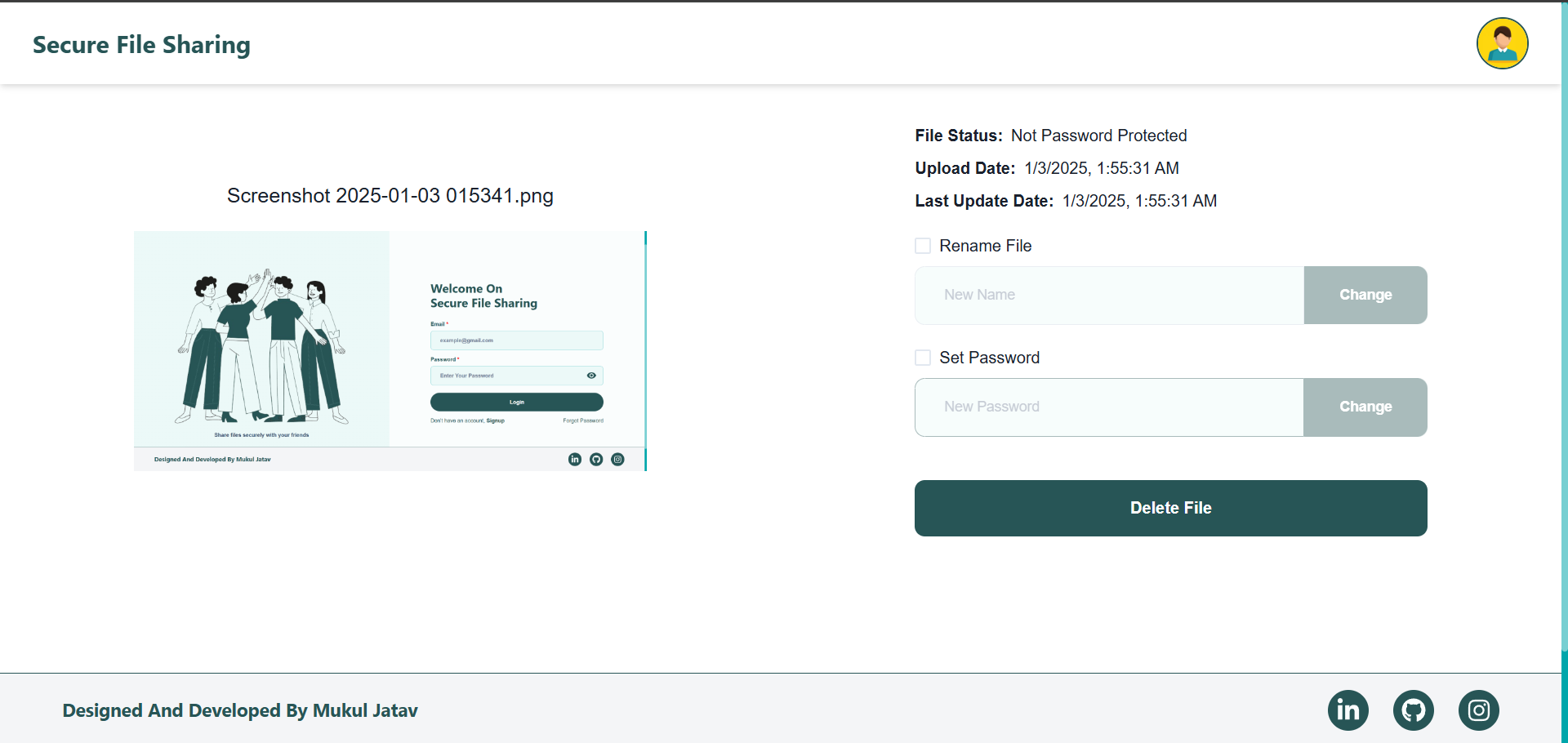Open the Instagram footer icon
The height and width of the screenshot is (743, 1568).
1478,710
